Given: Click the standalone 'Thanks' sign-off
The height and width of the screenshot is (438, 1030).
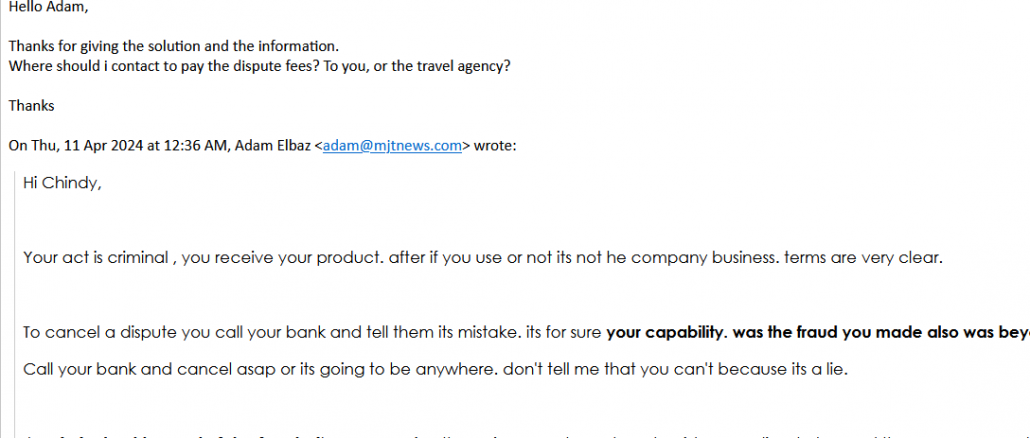Looking at the screenshot, I should tap(31, 105).
